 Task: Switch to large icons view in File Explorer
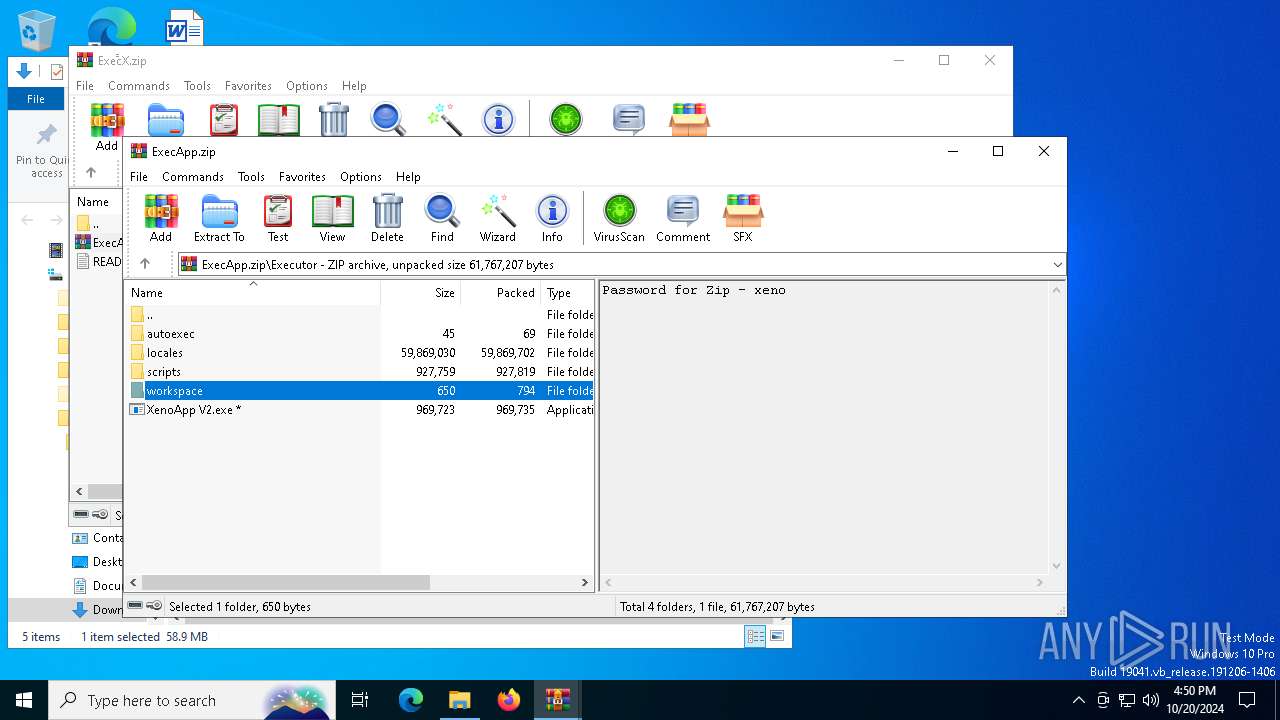(x=777, y=636)
